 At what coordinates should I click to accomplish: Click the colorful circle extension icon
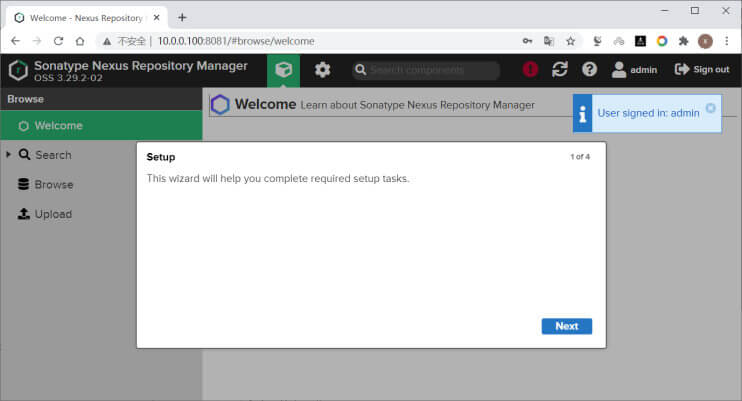[x=662, y=41]
